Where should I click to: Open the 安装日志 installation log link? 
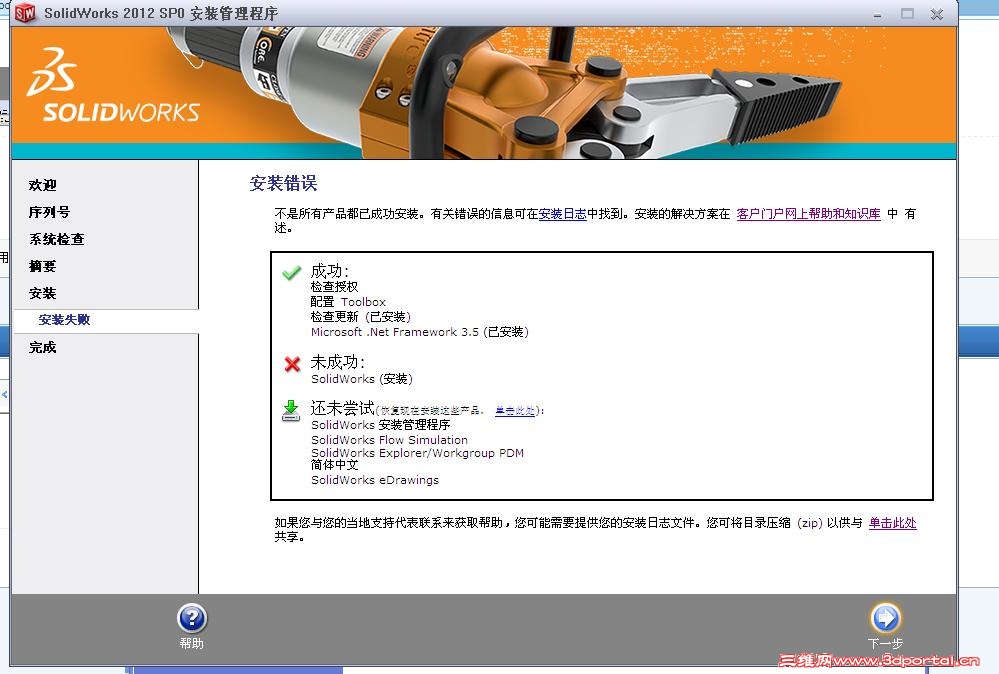tap(563, 214)
